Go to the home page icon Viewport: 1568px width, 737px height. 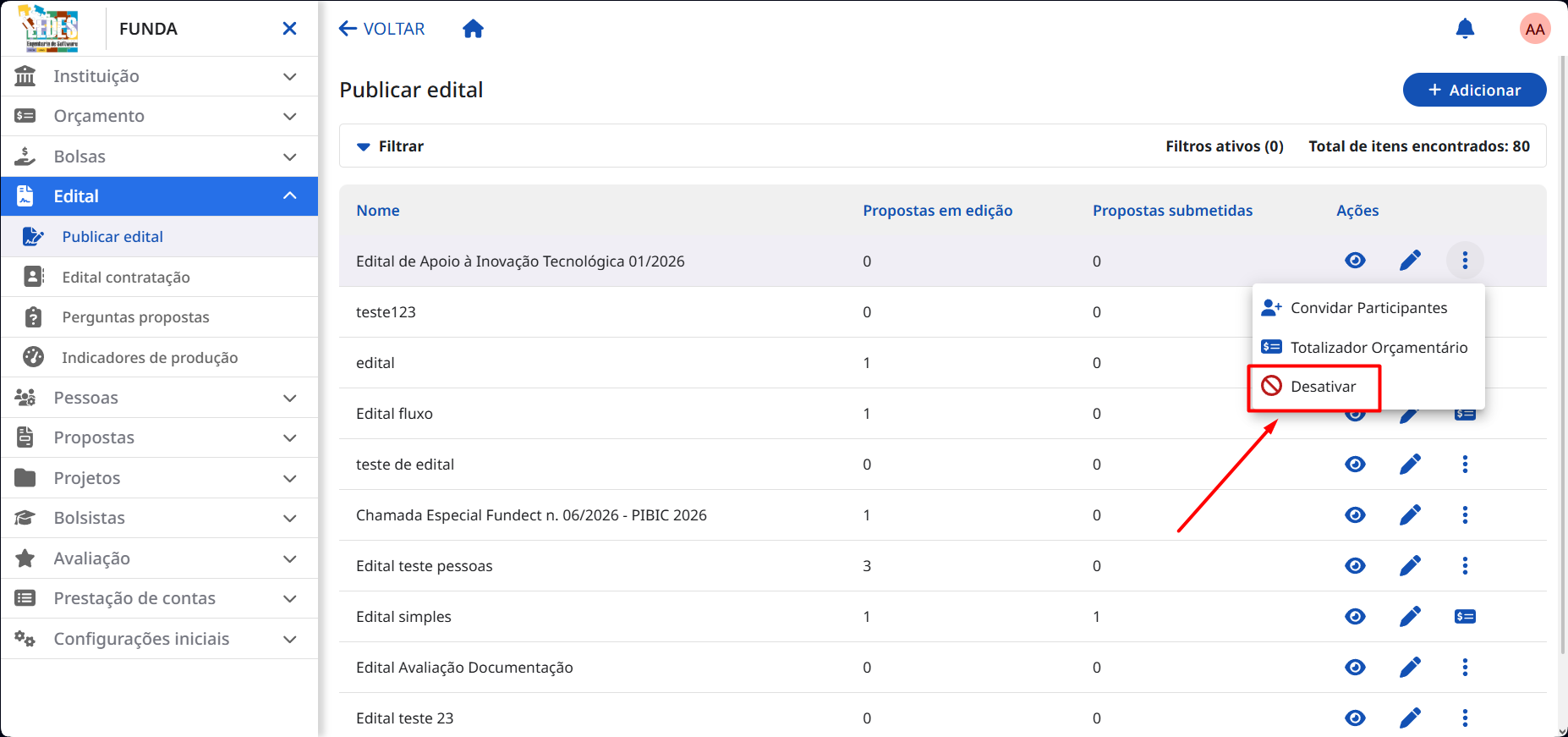(x=473, y=29)
